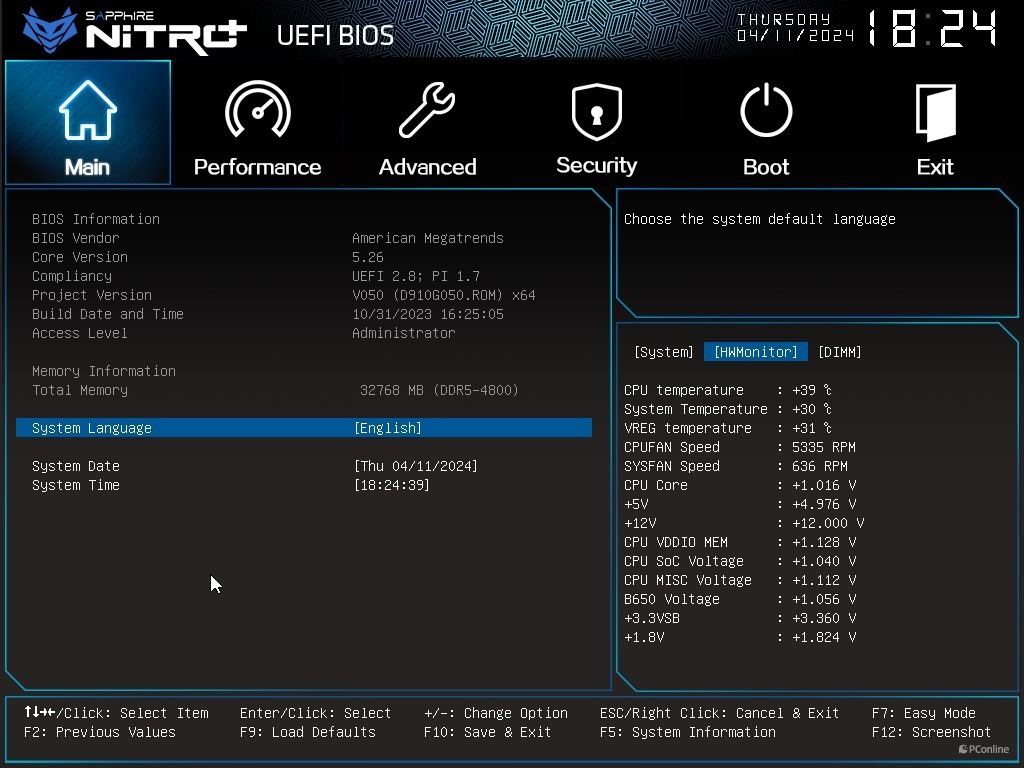Edit the System Date value field
Screen dimensions: 1024x768
tap(416, 466)
